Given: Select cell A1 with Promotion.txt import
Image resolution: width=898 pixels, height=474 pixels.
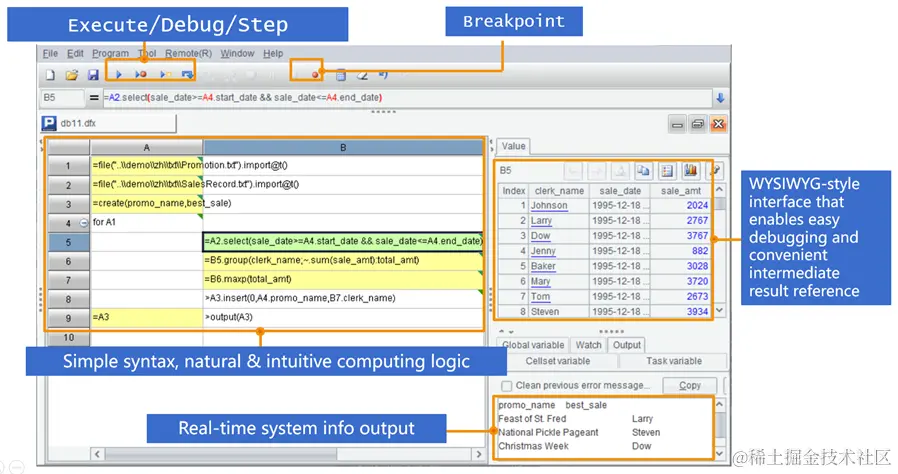Looking at the screenshot, I should tap(147, 165).
